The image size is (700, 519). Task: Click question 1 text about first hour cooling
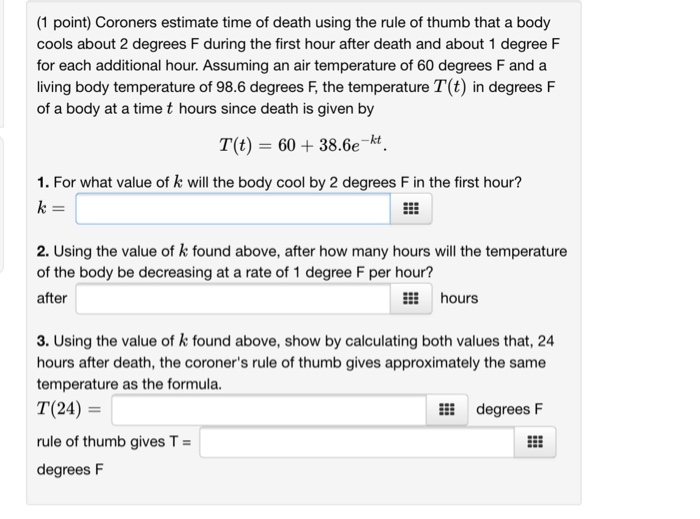tap(278, 183)
